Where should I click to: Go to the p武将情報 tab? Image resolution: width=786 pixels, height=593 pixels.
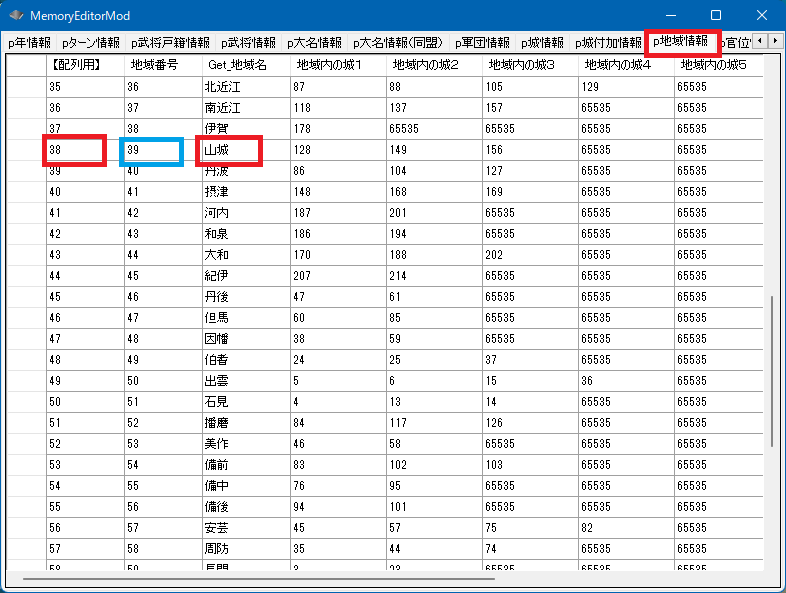click(x=248, y=43)
